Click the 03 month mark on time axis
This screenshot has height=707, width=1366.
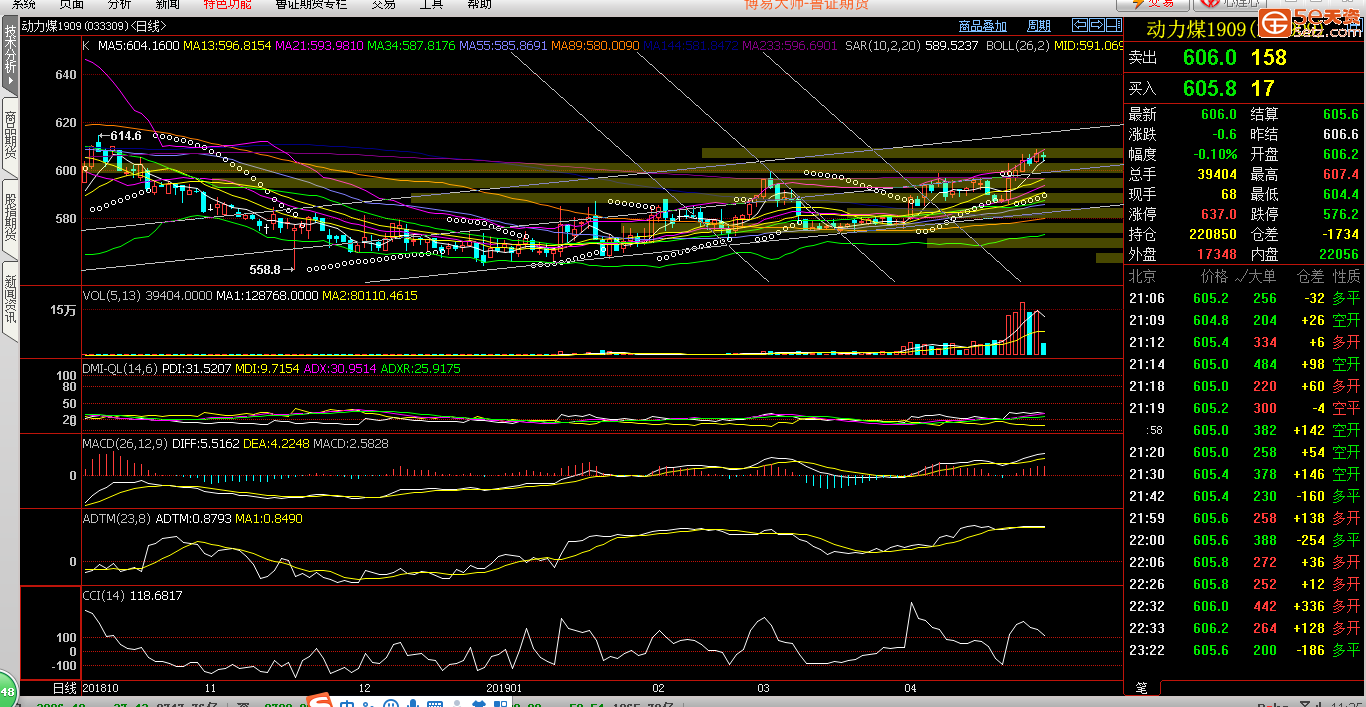763,688
